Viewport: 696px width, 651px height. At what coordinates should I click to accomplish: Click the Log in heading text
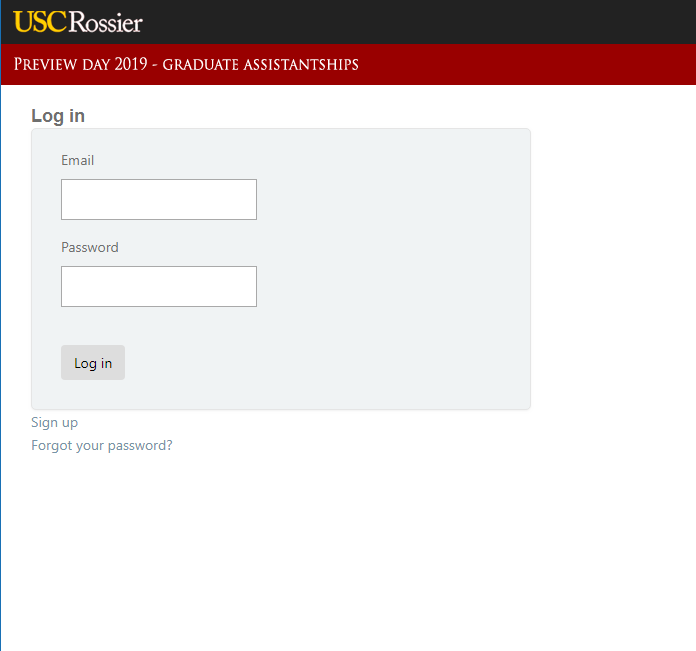pos(58,116)
